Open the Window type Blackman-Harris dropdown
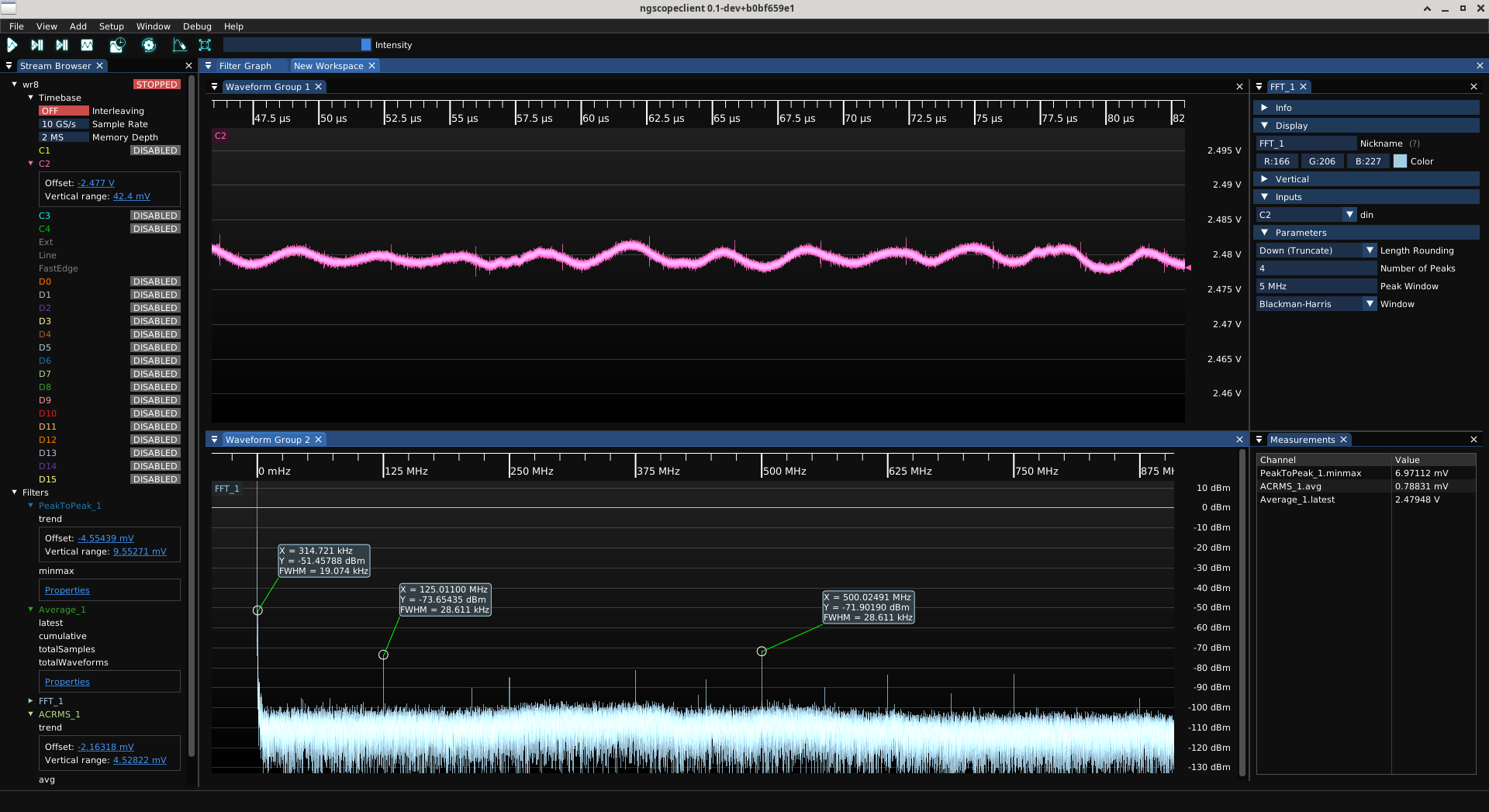This screenshot has width=1489, height=812. tap(1316, 304)
